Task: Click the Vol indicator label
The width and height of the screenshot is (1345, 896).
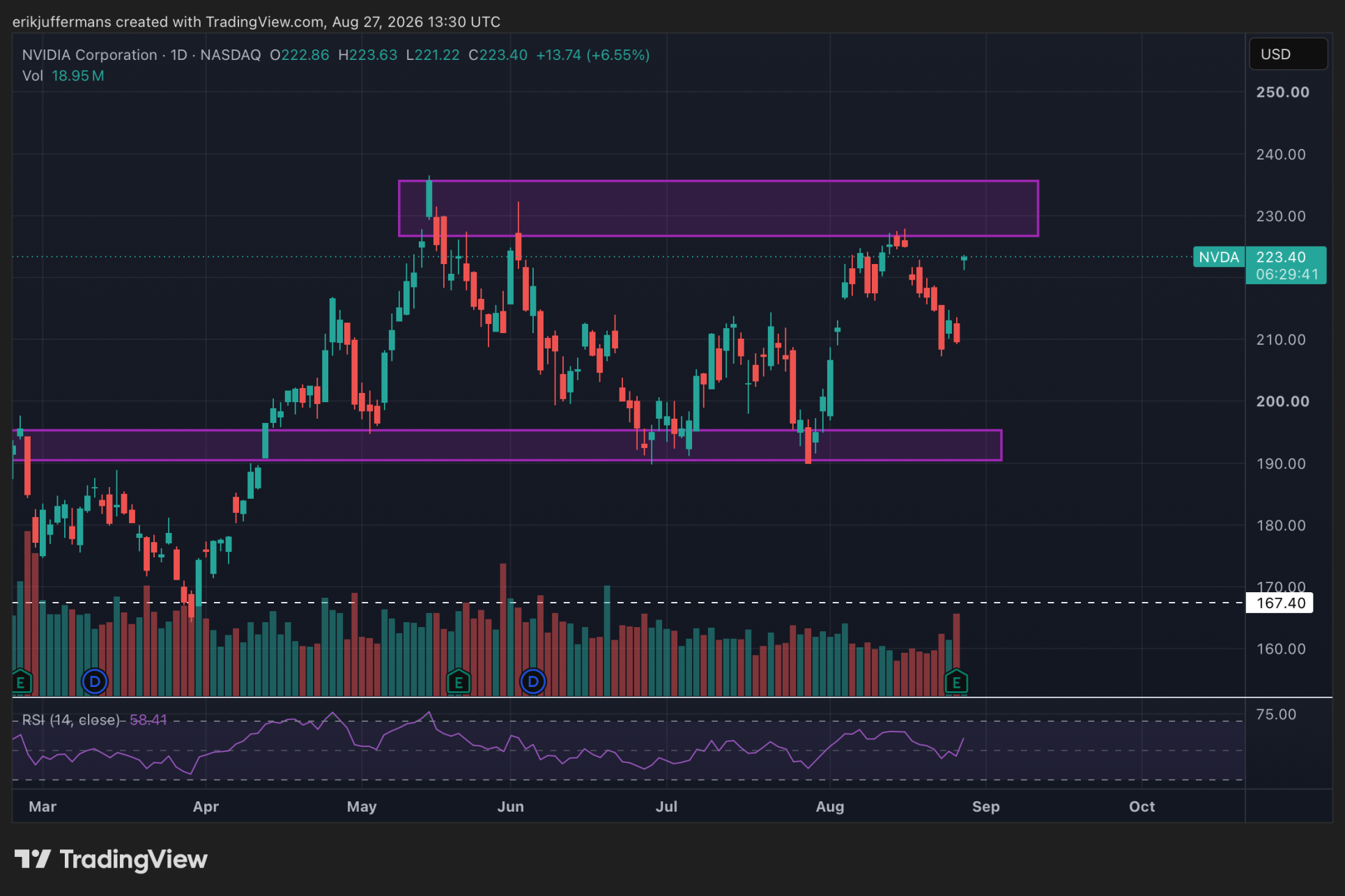Action: (x=33, y=75)
